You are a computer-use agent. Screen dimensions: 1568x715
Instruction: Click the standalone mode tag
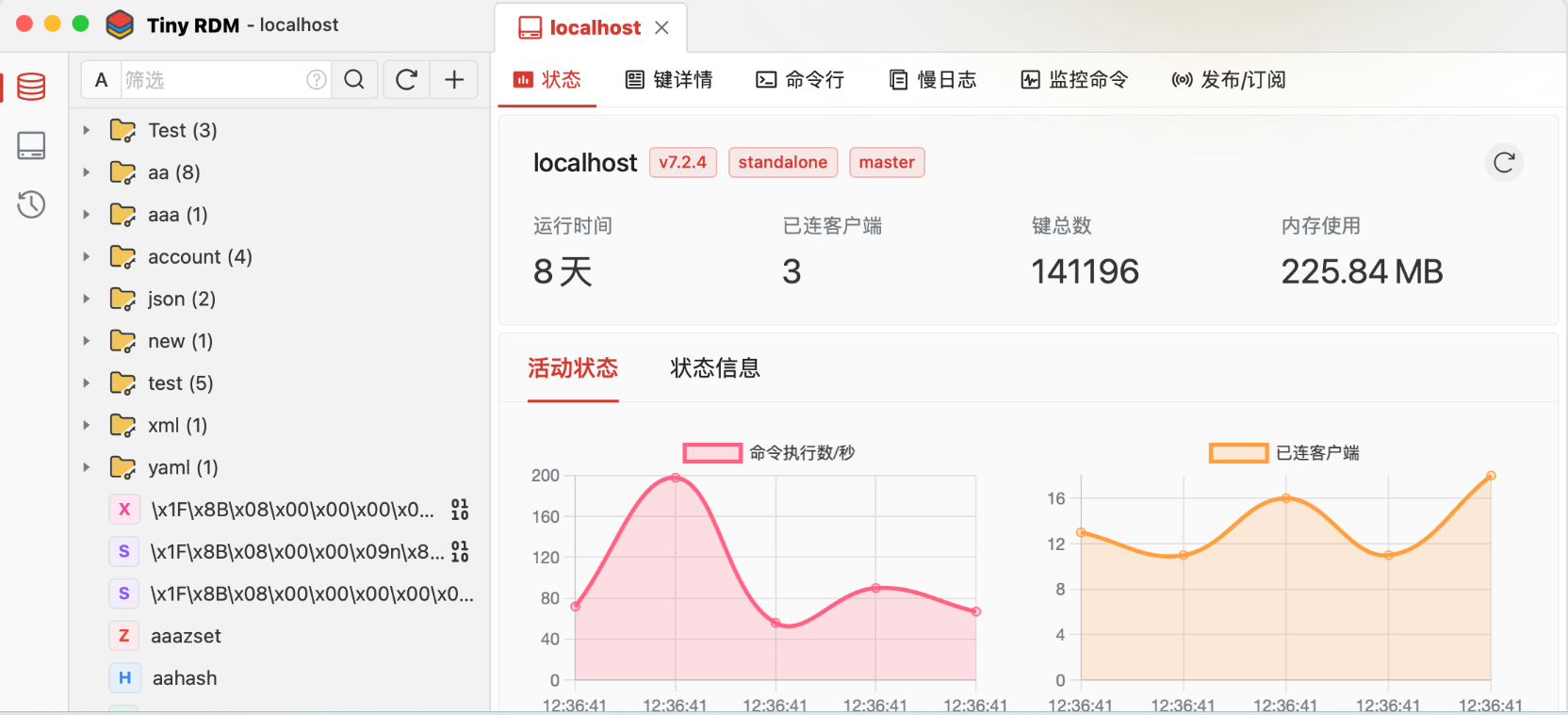pos(783,162)
